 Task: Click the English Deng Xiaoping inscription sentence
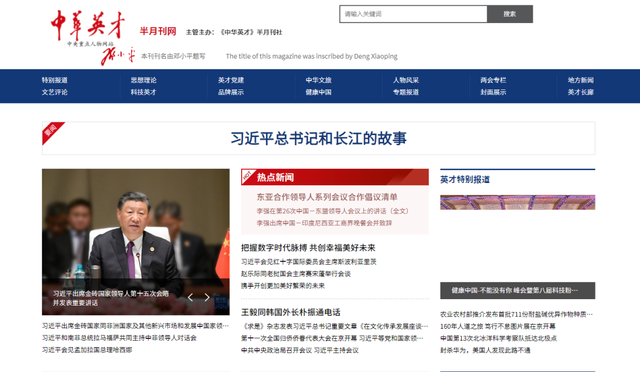coord(311,56)
